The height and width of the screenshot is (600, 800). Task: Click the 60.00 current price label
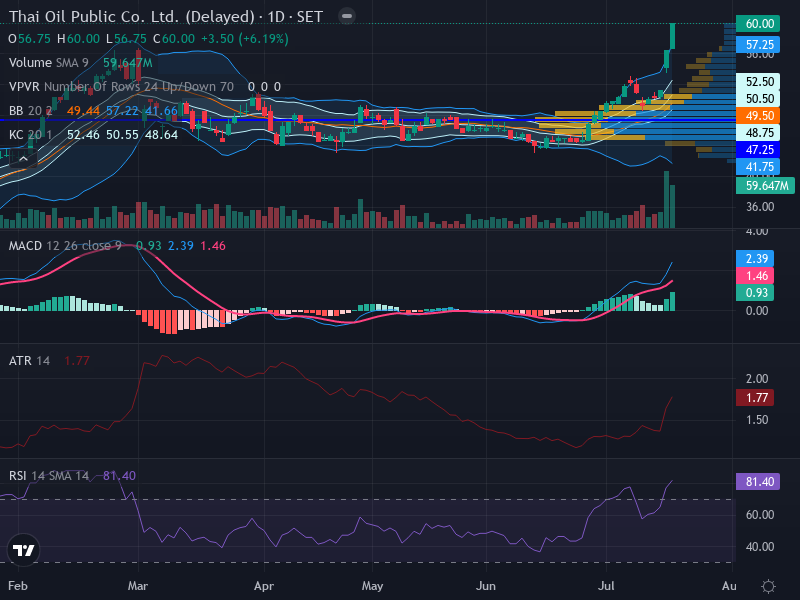(758, 23)
